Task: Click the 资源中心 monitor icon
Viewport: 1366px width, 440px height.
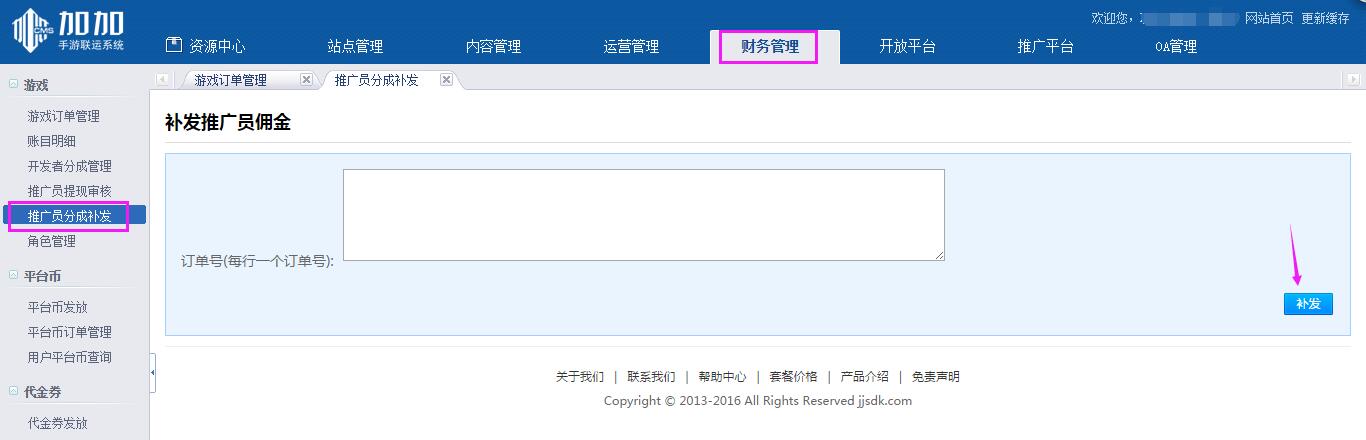Action: point(174,45)
